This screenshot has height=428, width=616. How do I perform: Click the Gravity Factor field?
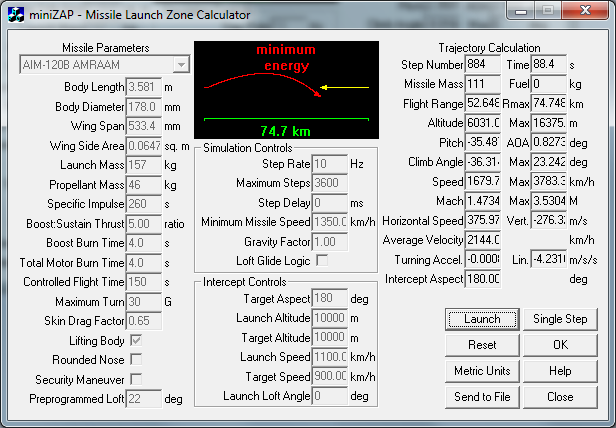click(x=330, y=241)
